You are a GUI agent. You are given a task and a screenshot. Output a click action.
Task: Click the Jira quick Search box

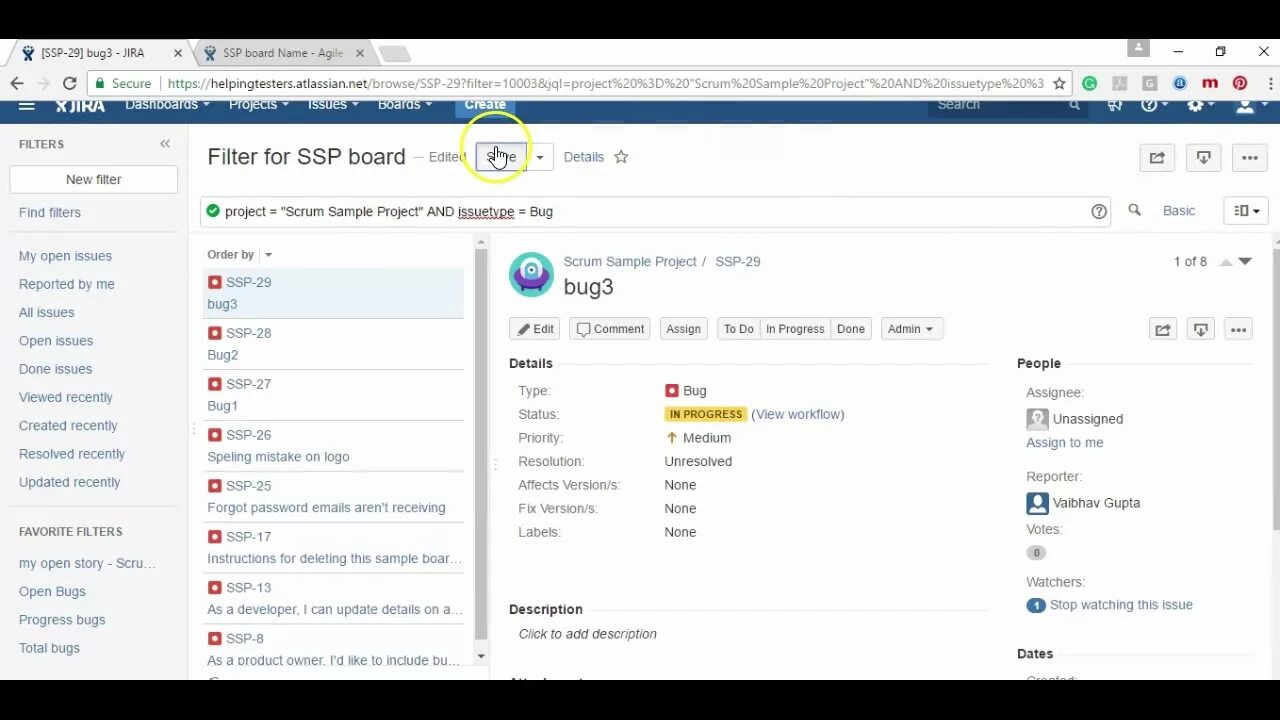[x=1007, y=105]
